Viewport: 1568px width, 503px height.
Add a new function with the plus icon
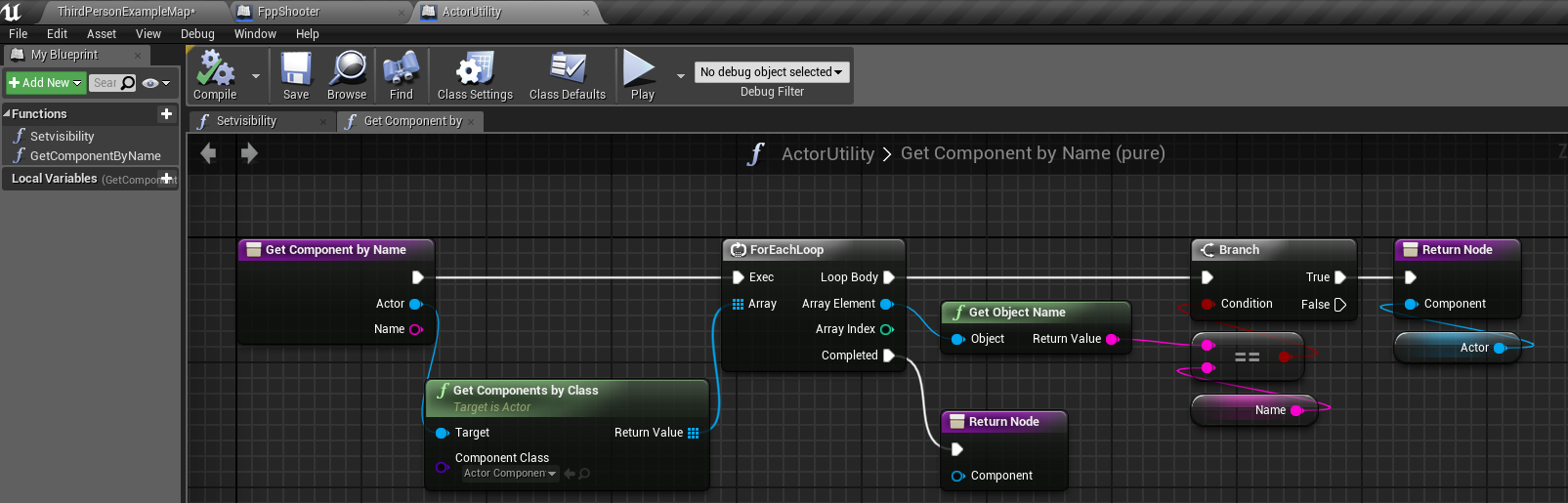166,114
